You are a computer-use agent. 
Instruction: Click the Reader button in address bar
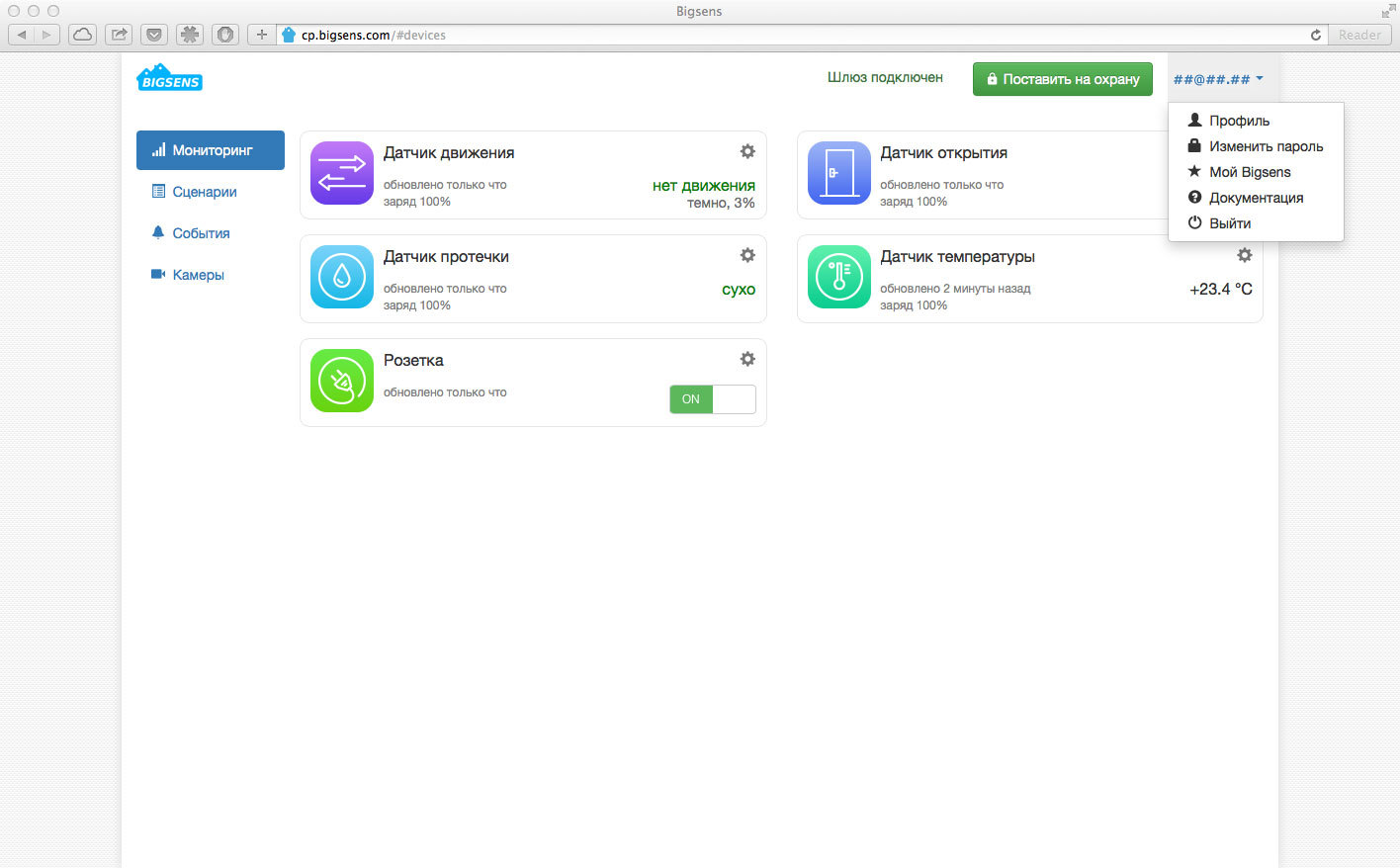click(x=1359, y=35)
